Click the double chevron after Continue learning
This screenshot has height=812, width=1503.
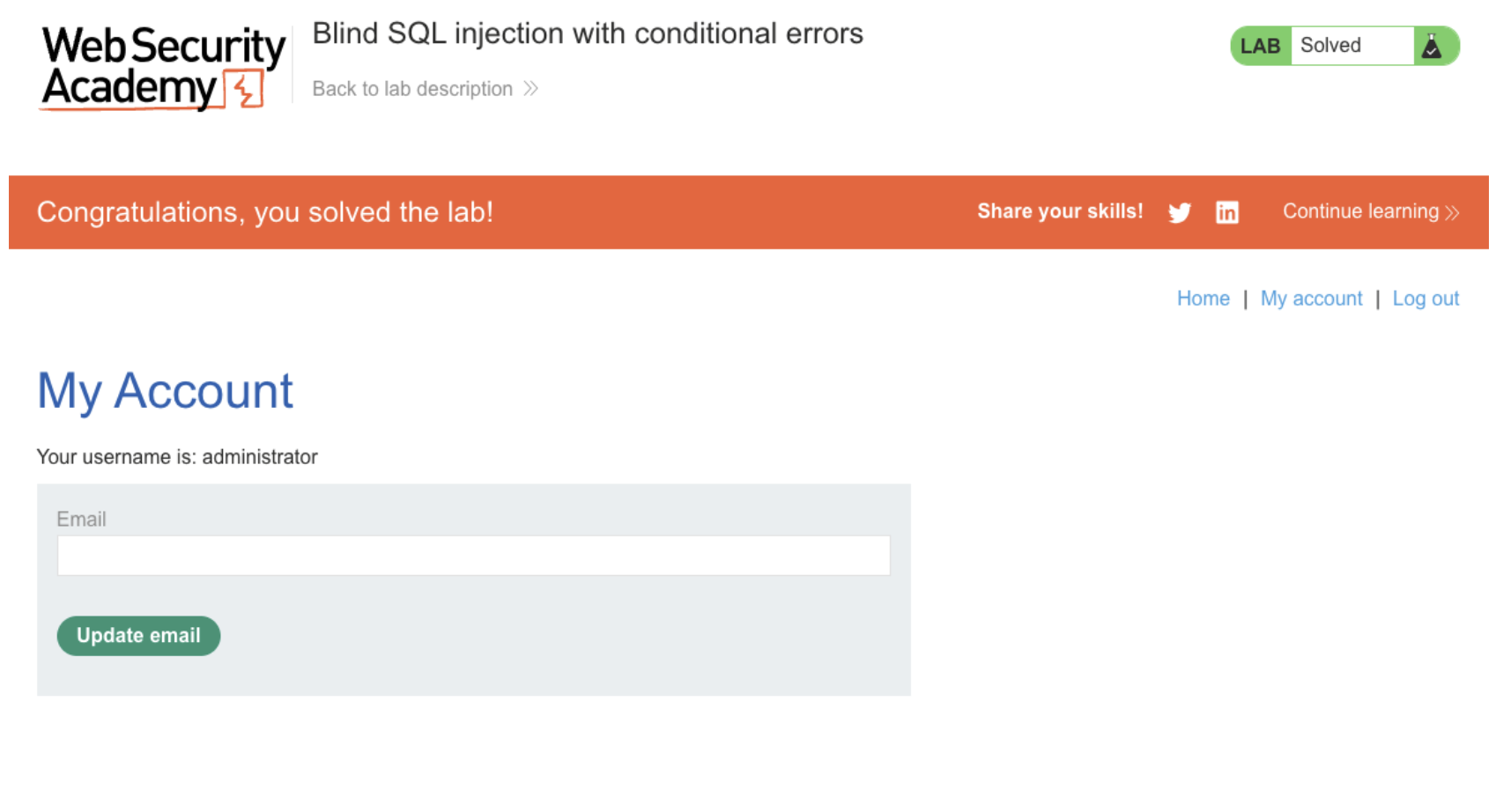(1452, 212)
